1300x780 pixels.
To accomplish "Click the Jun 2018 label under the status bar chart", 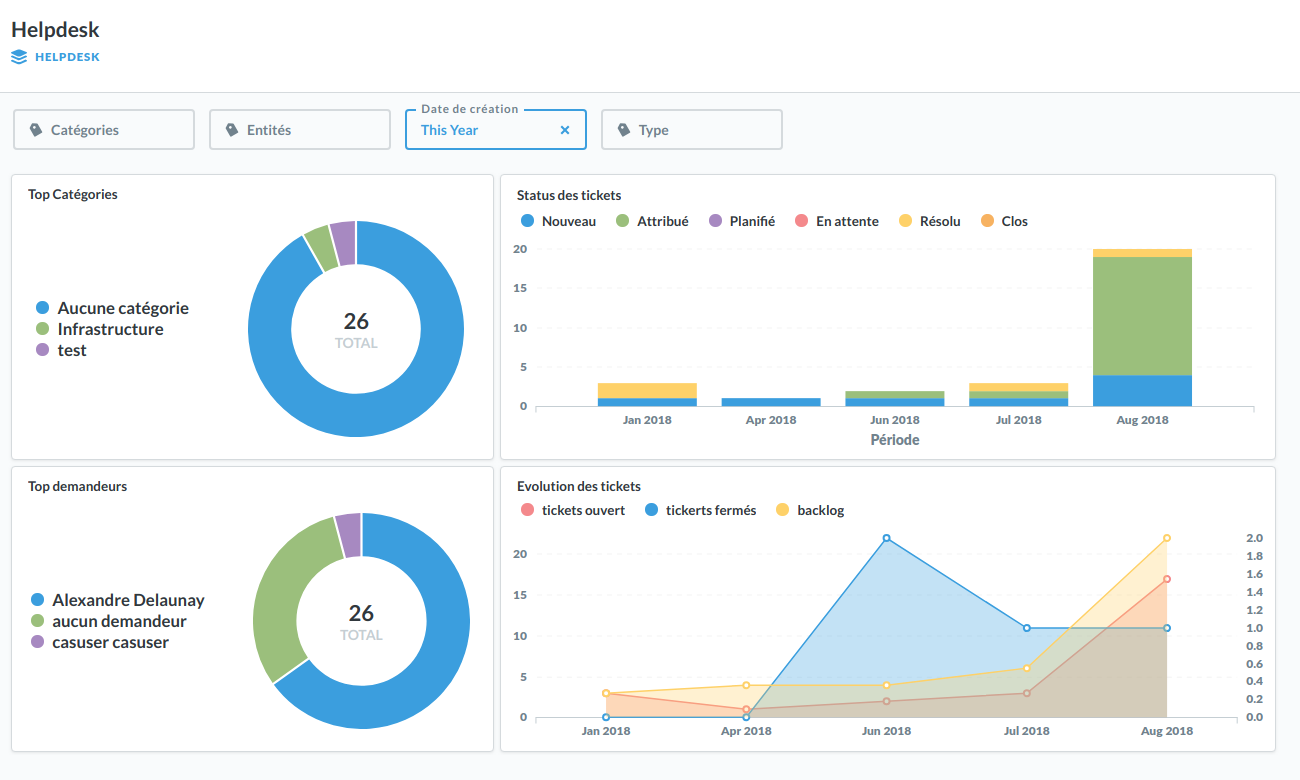I will click(x=894, y=420).
